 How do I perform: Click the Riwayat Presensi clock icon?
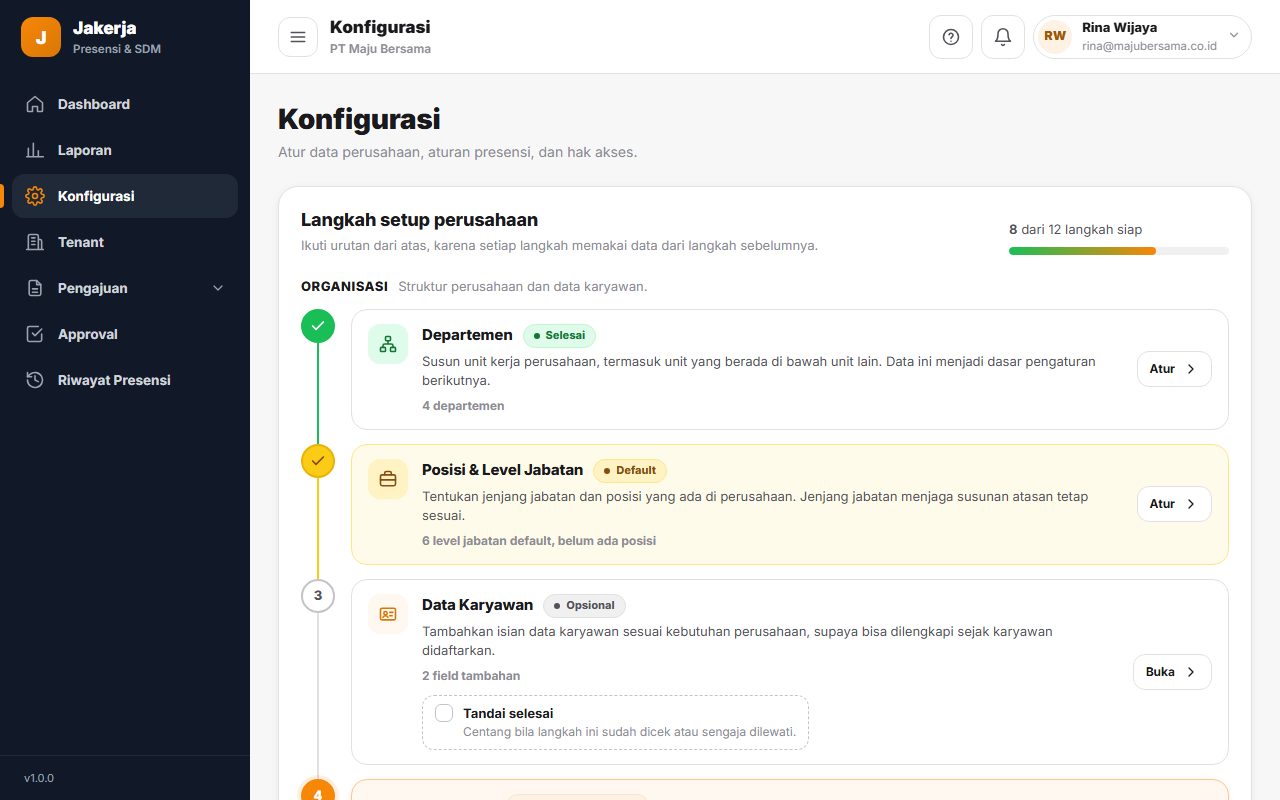point(35,380)
